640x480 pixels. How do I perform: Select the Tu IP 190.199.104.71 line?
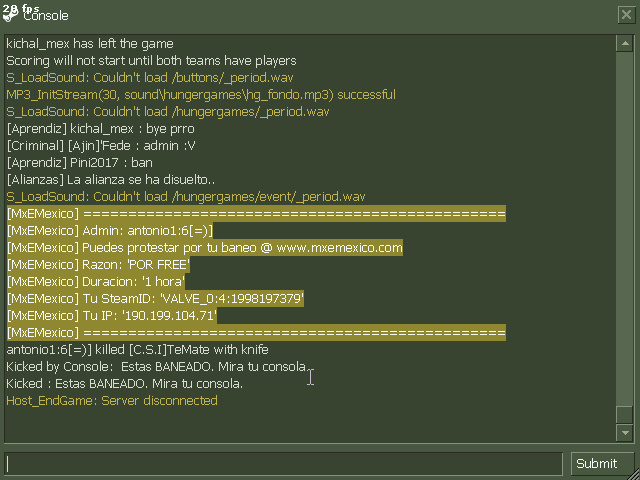pyautogui.click(x=112, y=316)
